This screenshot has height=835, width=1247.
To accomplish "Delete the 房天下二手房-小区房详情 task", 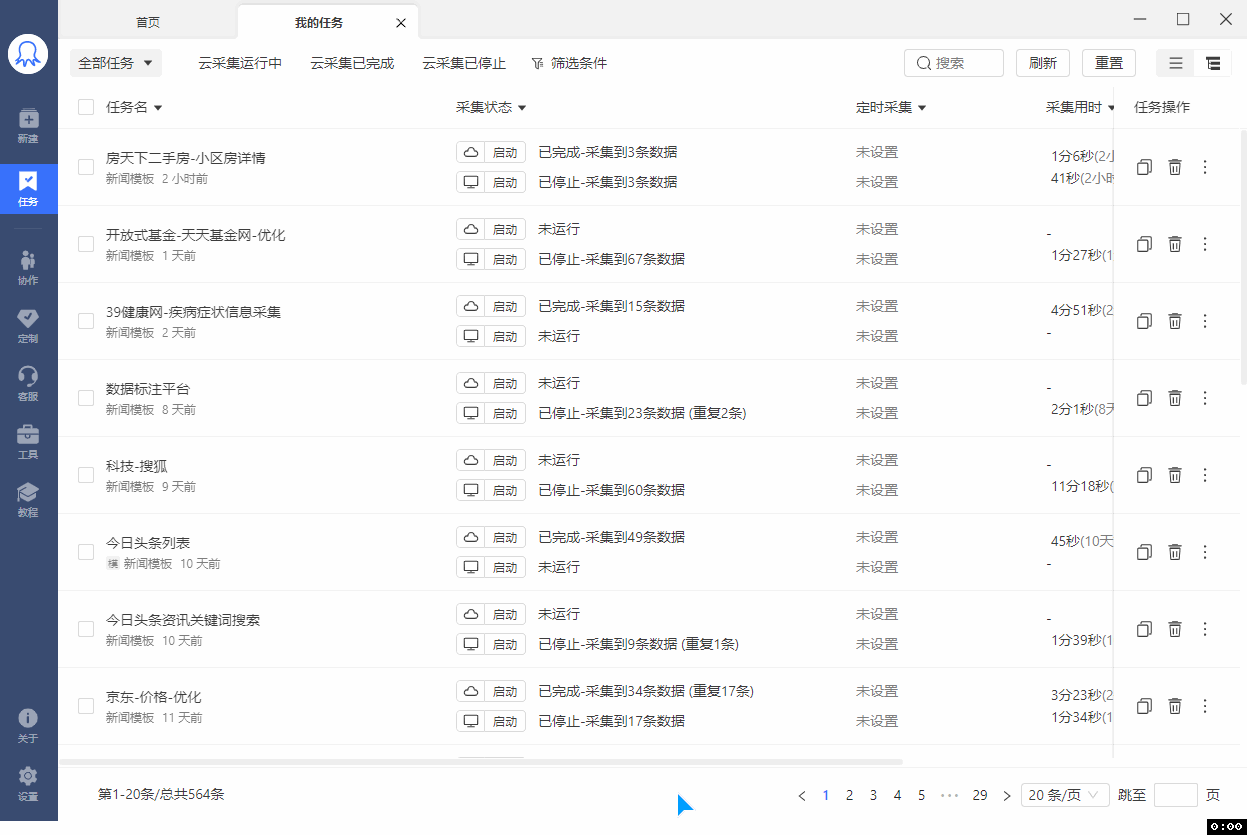I will click(1175, 167).
